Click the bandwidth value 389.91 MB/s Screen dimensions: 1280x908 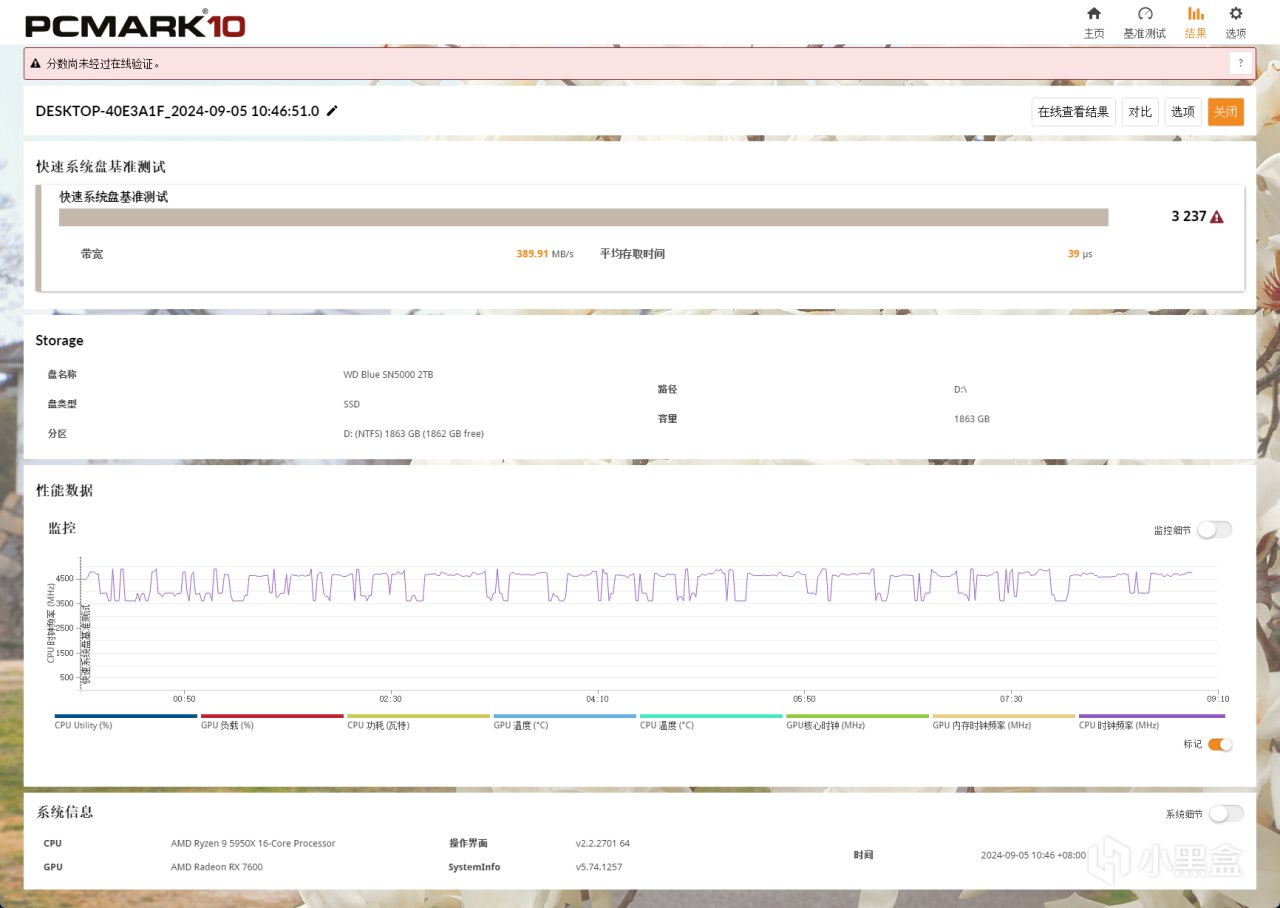point(545,254)
